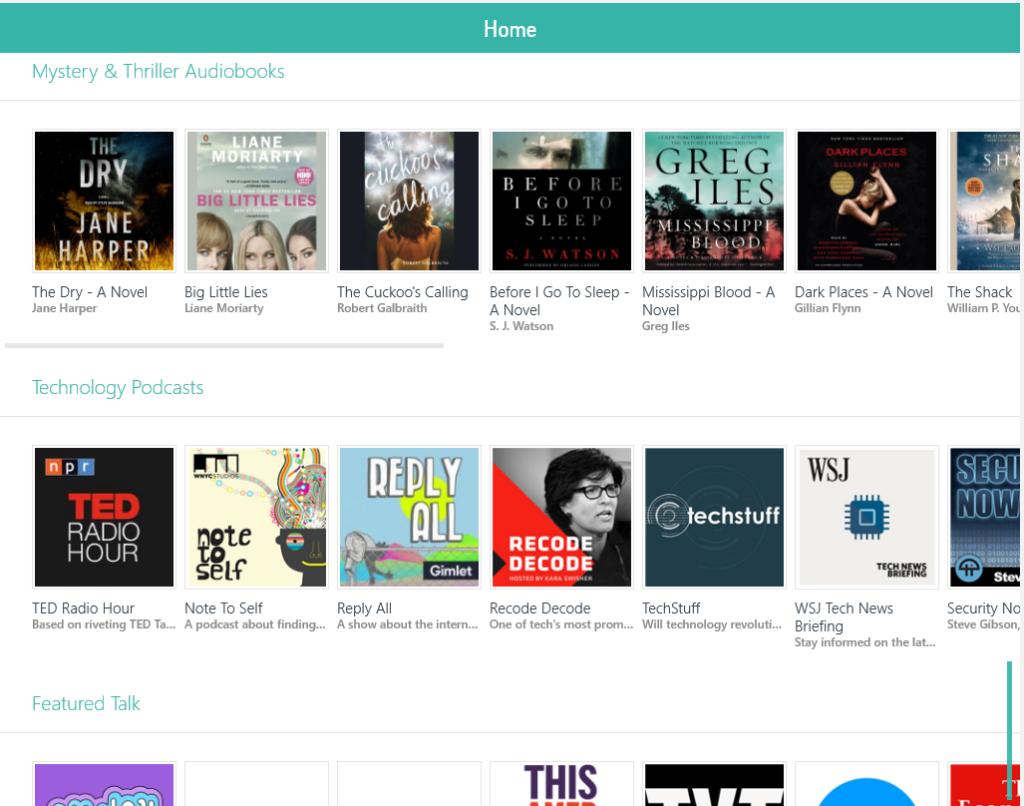Screen dimensions: 1024x806
Task: Click 'One of tech's most prom...' description
Action: tap(561, 624)
